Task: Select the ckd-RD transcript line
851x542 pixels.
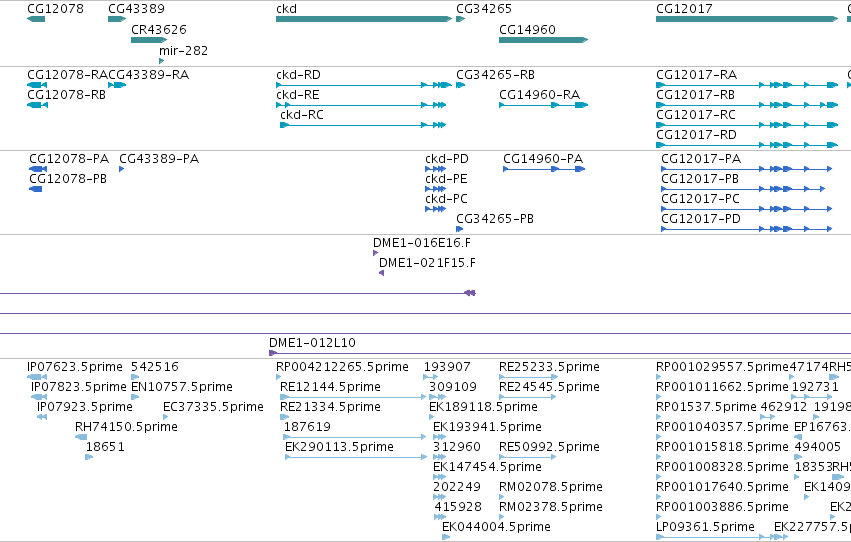Action: (364, 85)
